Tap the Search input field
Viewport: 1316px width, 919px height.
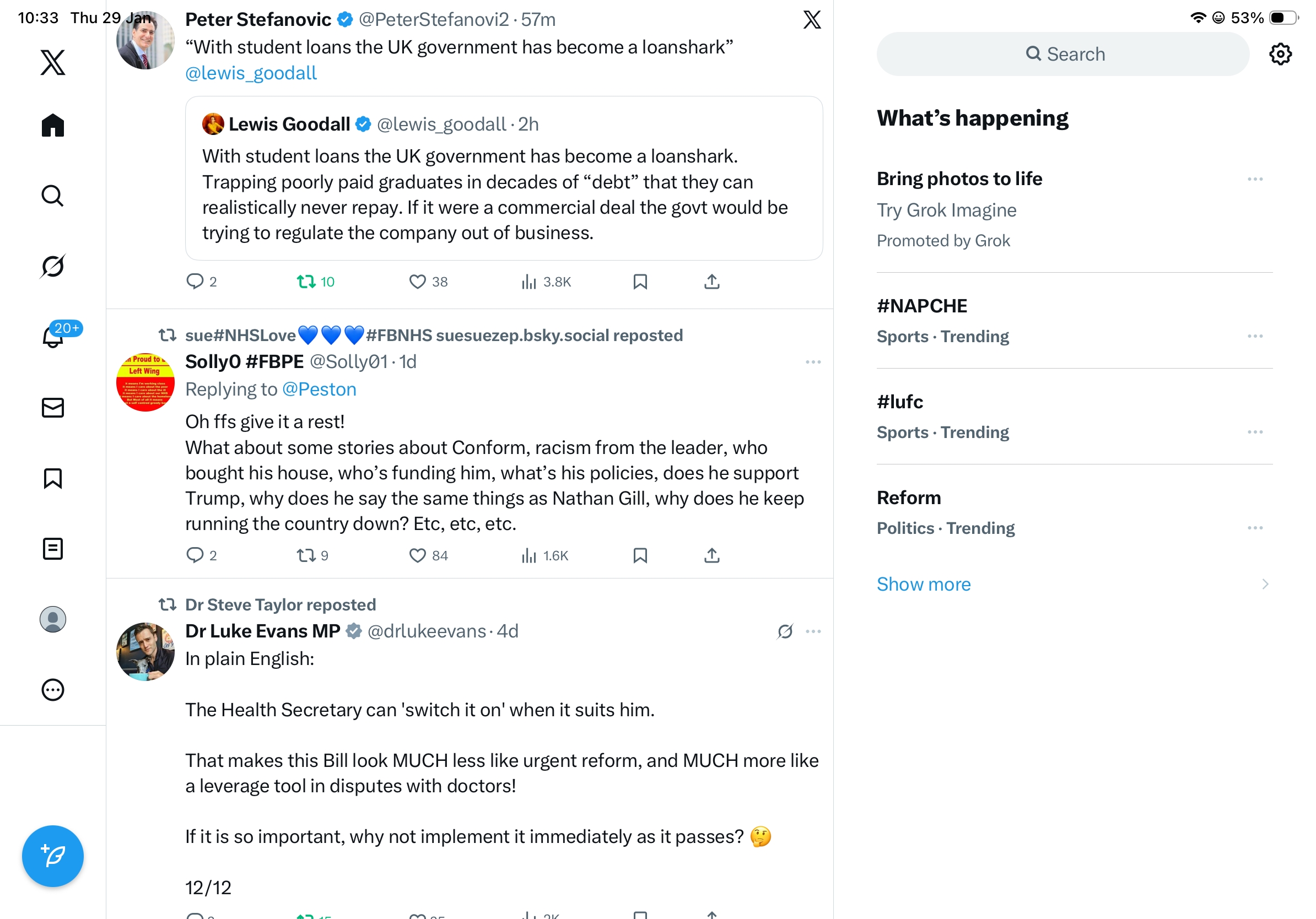pyautogui.click(x=1062, y=55)
